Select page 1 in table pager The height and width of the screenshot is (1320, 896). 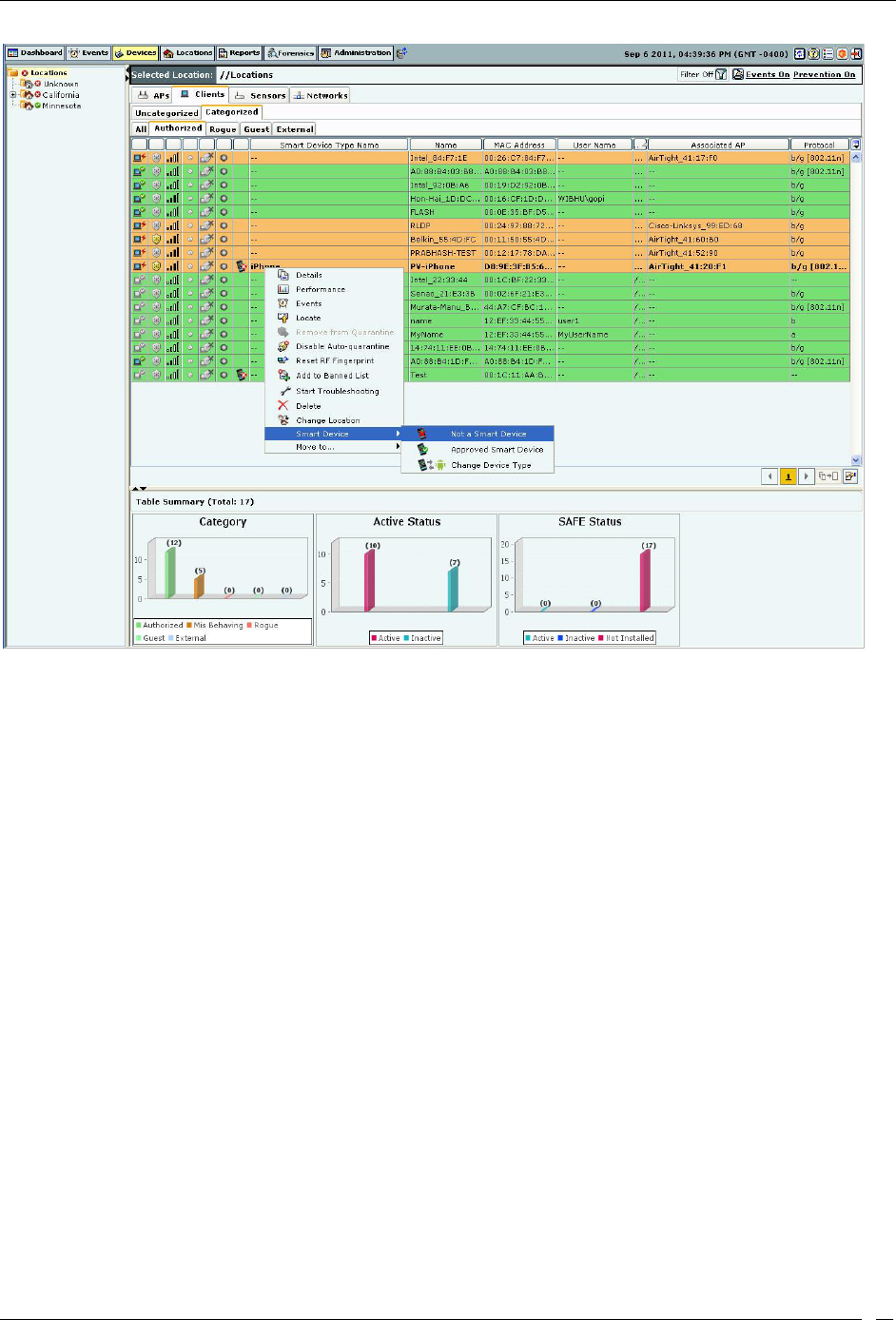point(788,476)
